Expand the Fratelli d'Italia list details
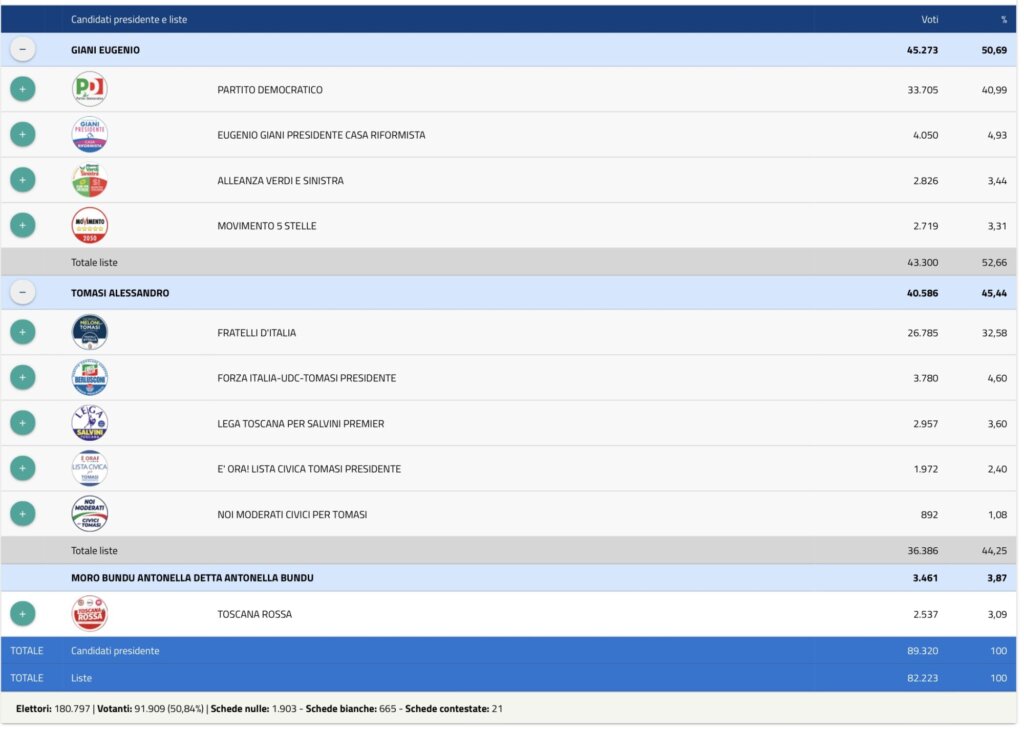This screenshot has height=731, width=1024. point(23,332)
